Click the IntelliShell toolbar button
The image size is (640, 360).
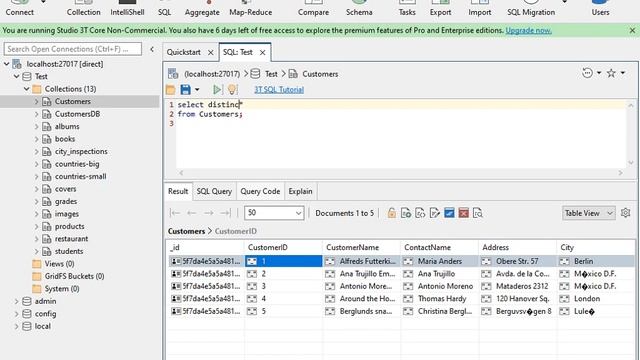click(127, 8)
